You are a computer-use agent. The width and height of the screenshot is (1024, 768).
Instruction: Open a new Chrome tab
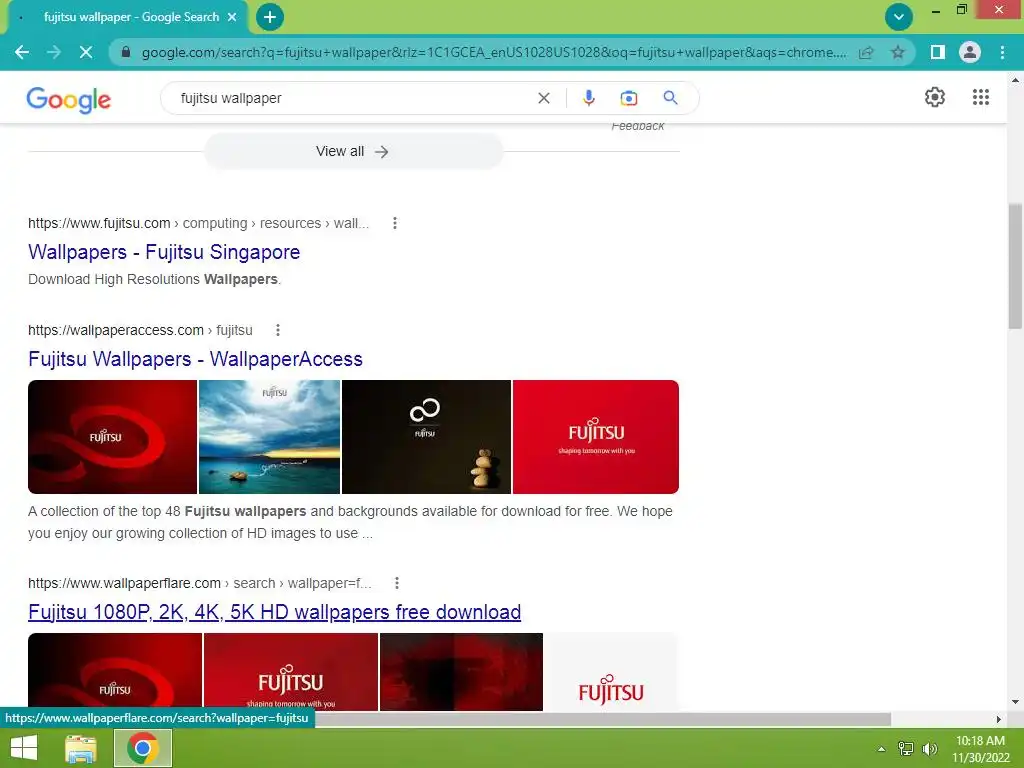270,17
